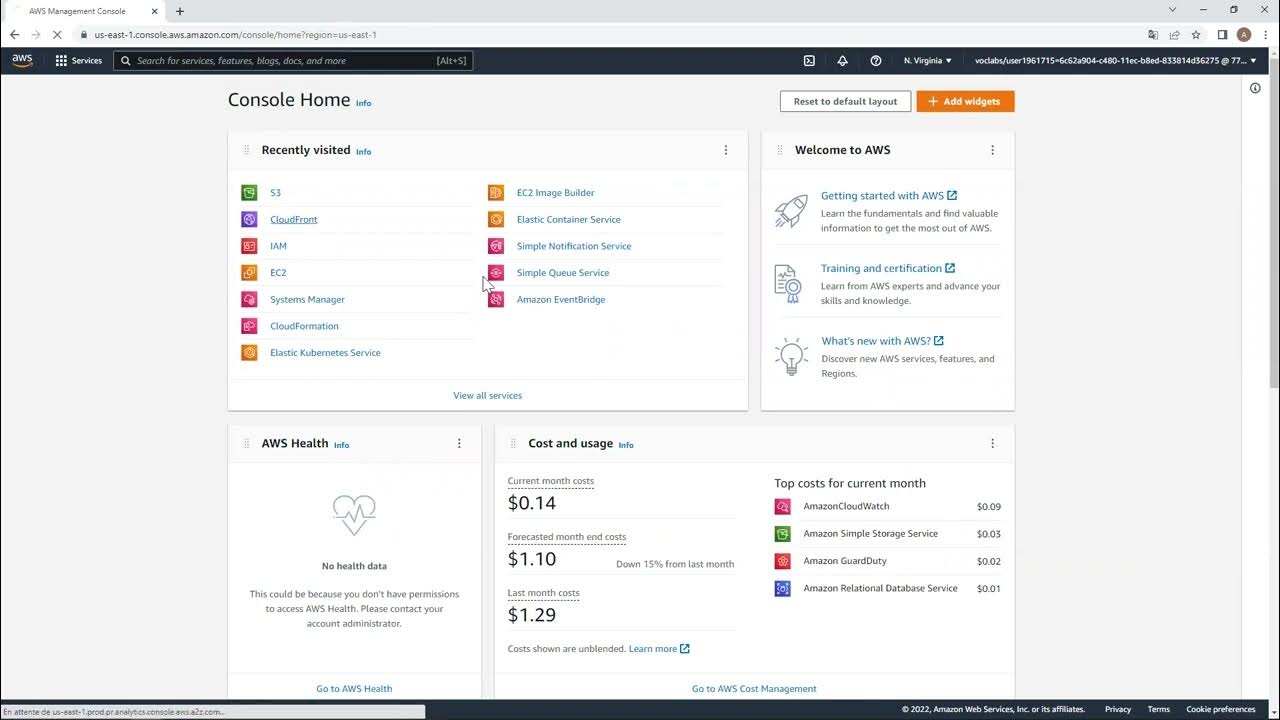This screenshot has width=1280, height=720.
Task: Click the IAM service icon
Action: coord(249,246)
